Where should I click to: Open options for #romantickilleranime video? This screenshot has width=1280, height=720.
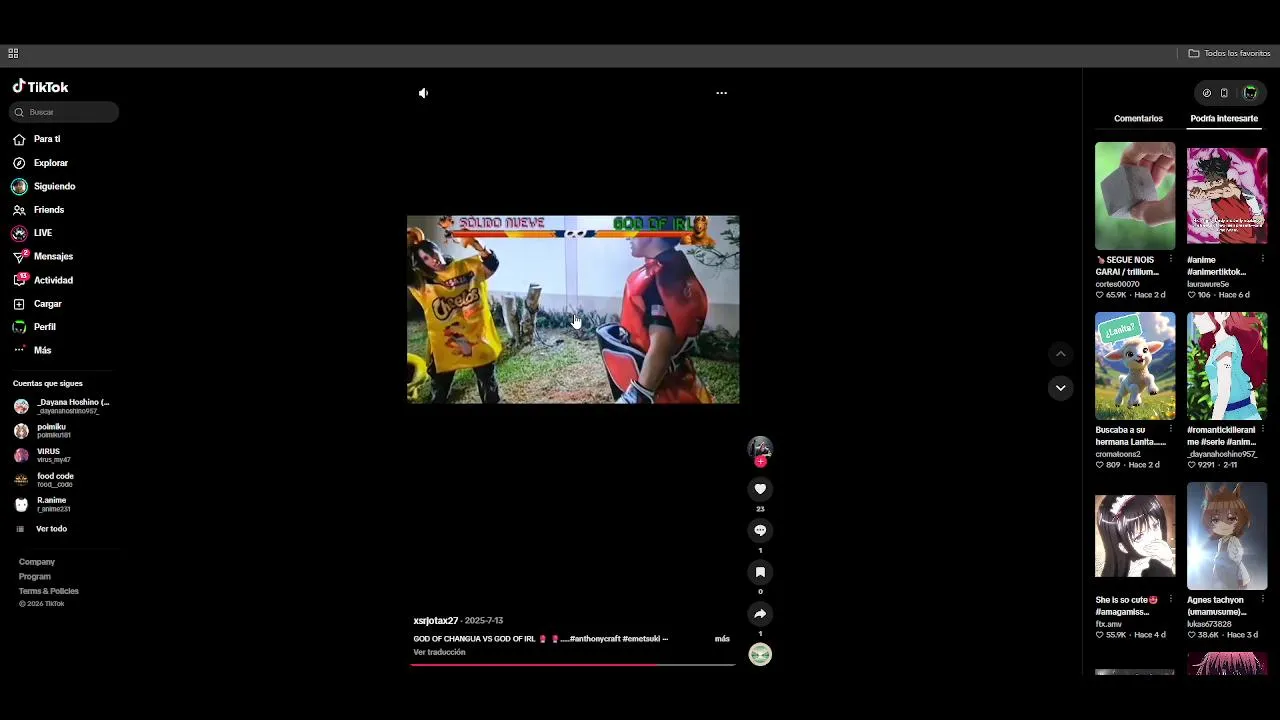pos(1263,430)
